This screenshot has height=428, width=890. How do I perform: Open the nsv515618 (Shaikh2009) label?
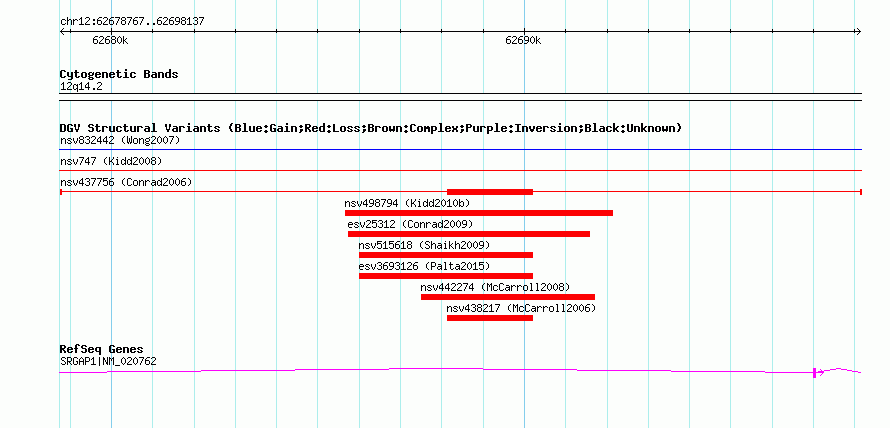click(424, 245)
